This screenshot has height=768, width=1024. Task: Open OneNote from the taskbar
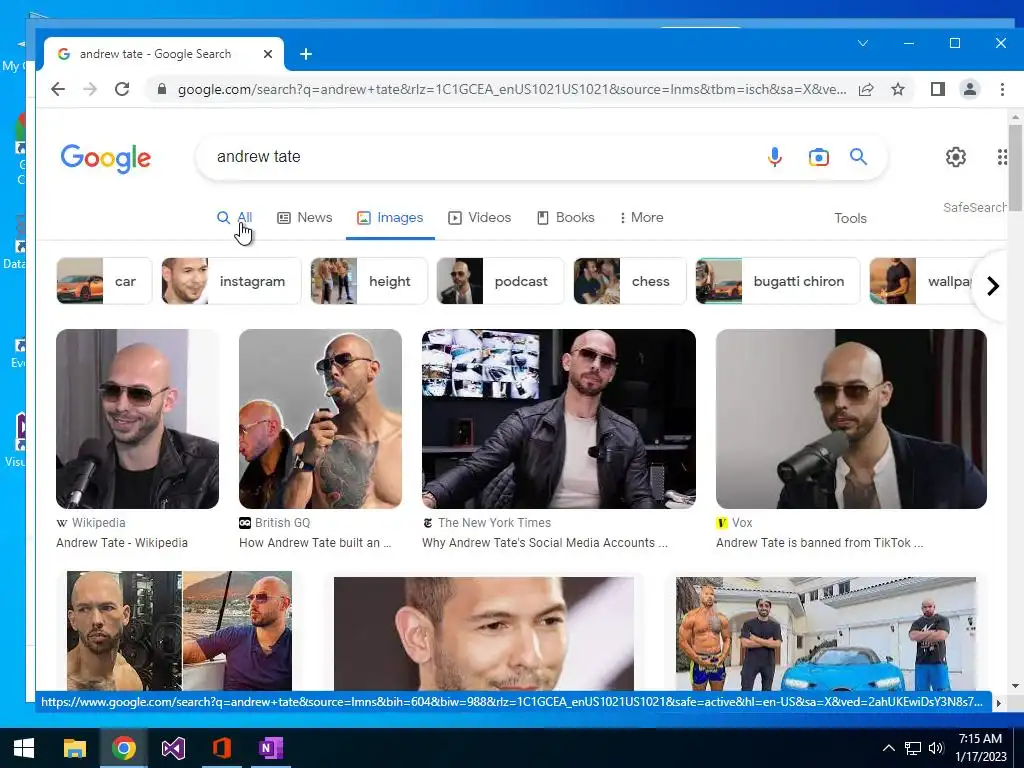point(270,748)
